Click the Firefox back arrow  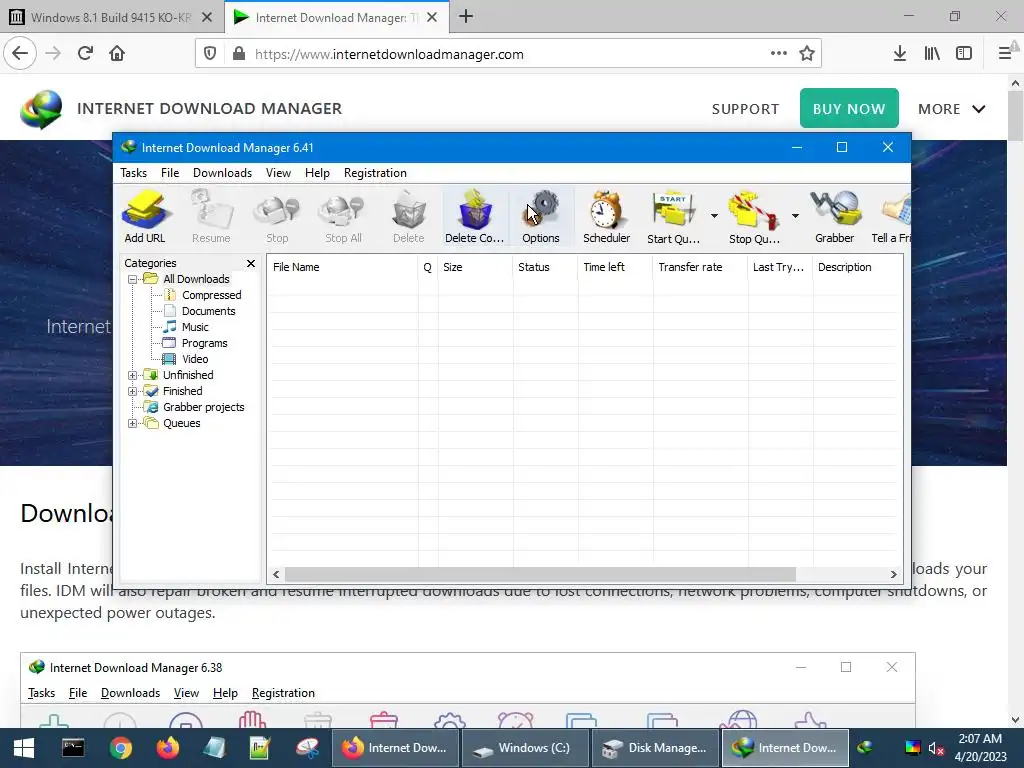pyautogui.click(x=20, y=54)
